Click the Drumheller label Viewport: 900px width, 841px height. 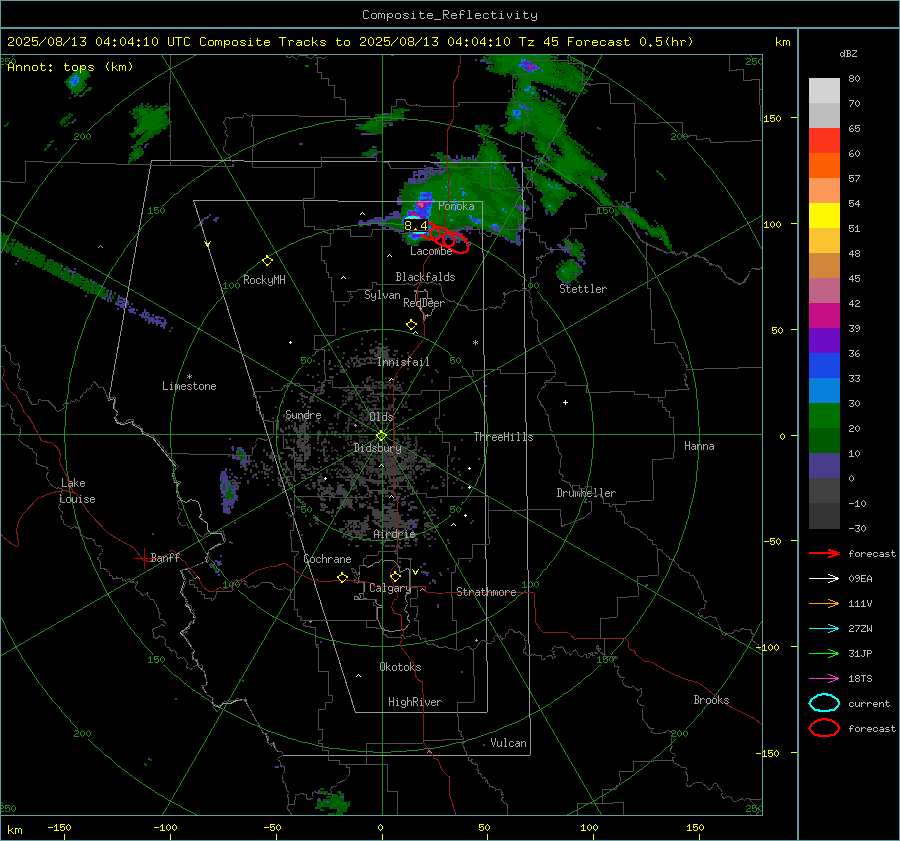(586, 493)
